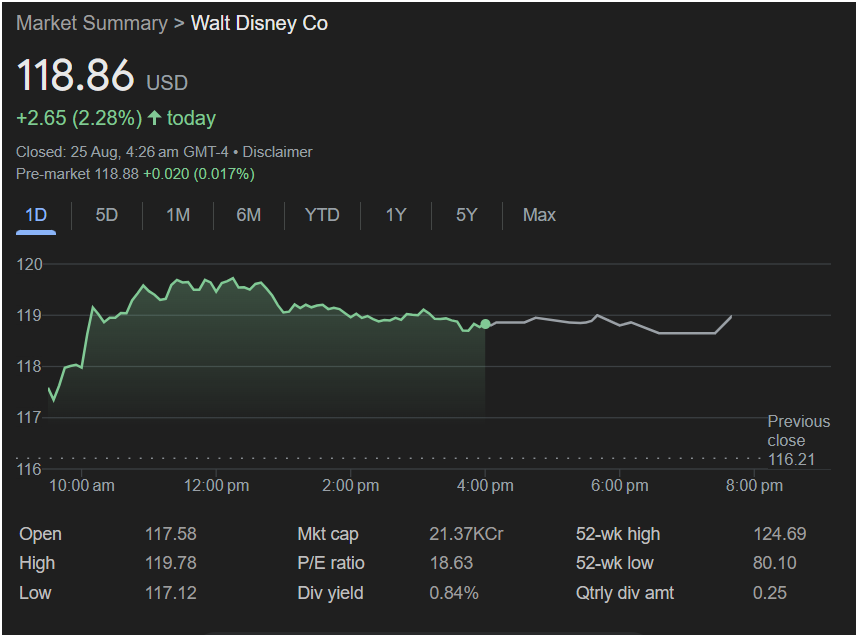Image resolution: width=858 pixels, height=637 pixels.
Task: Click the green up arrow next to today
Action: click(x=154, y=118)
